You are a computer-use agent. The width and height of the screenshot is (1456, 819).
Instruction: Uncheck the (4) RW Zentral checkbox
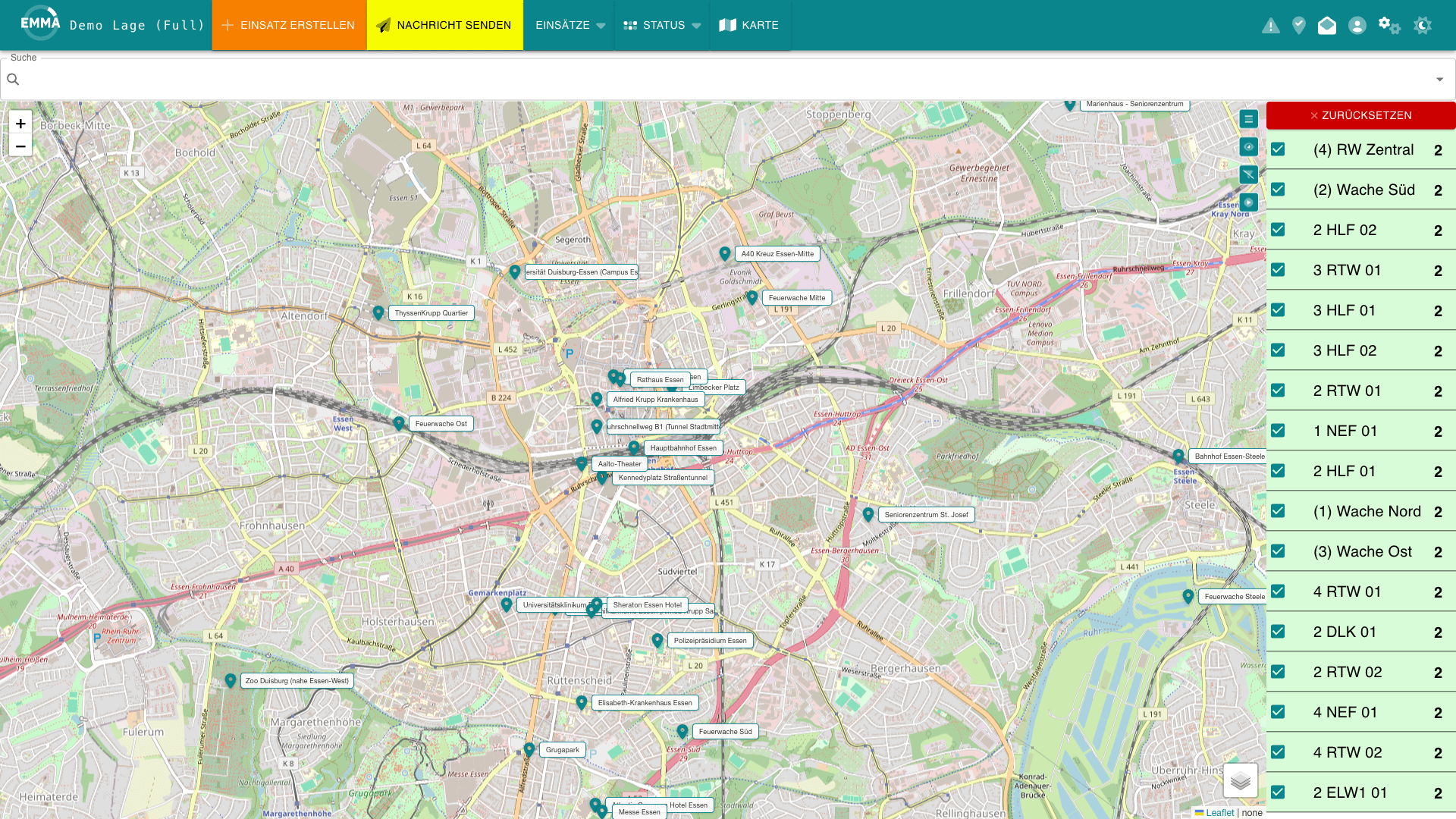pos(1278,149)
